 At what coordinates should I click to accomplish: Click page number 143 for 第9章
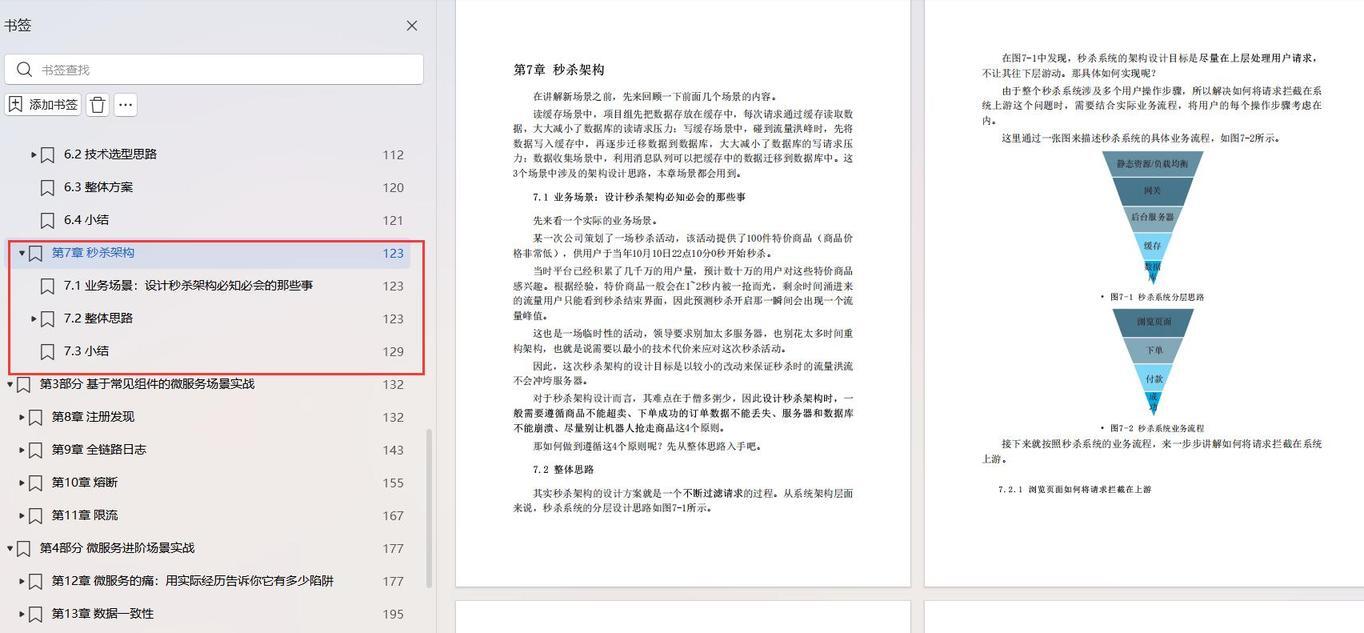(393, 450)
